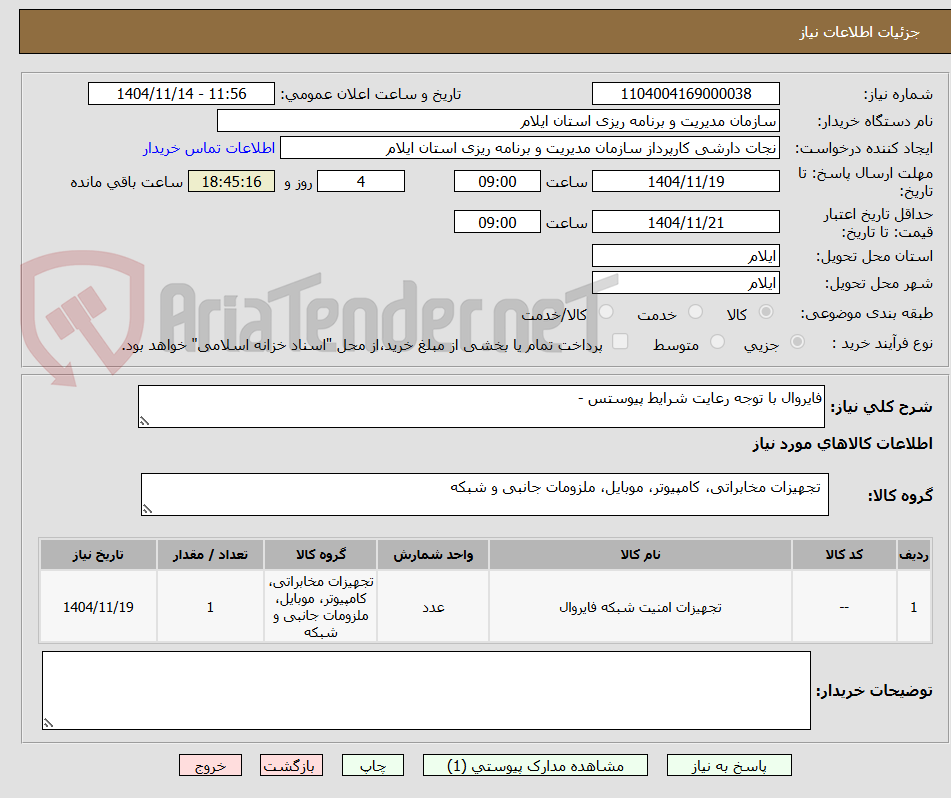Click the واحد شمارش column header
951x798 pixels.
click(433, 555)
